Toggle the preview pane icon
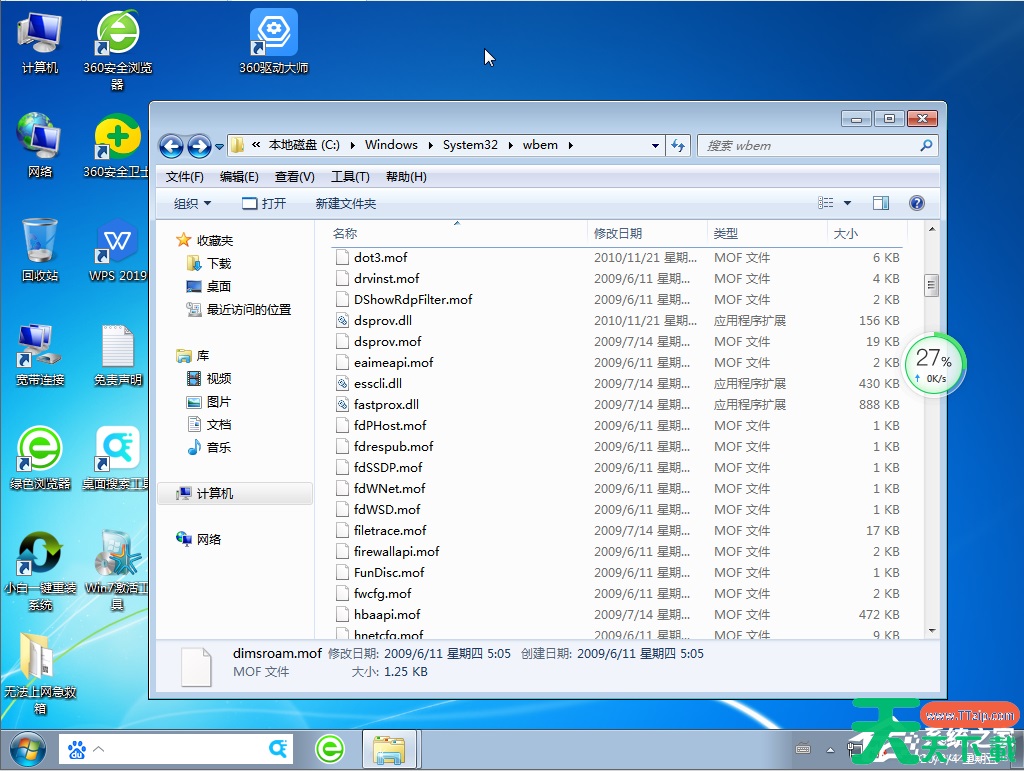This screenshot has height=771, width=1024. click(x=880, y=203)
